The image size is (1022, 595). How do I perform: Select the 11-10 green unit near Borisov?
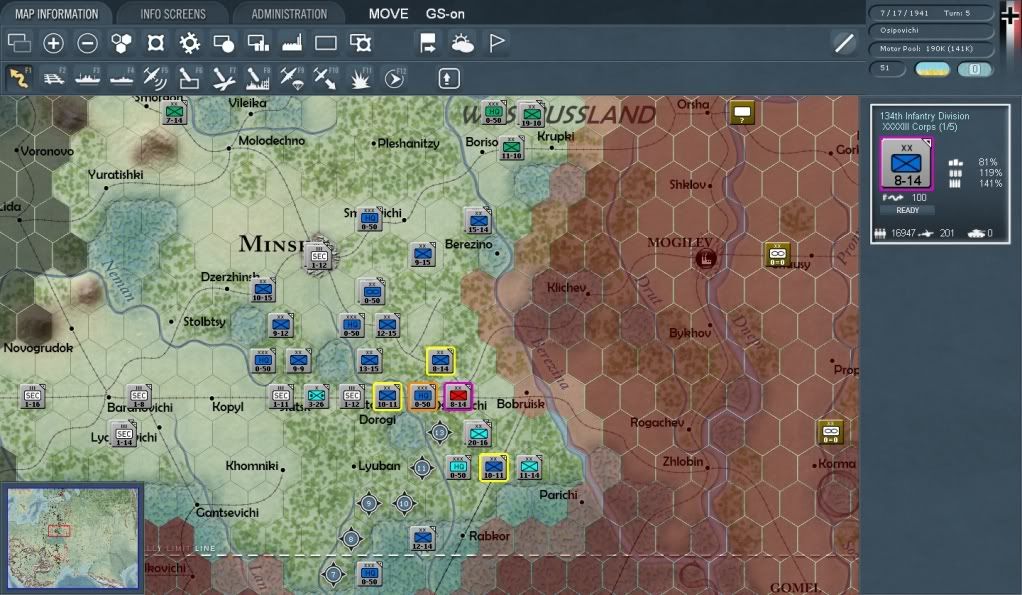coord(512,148)
